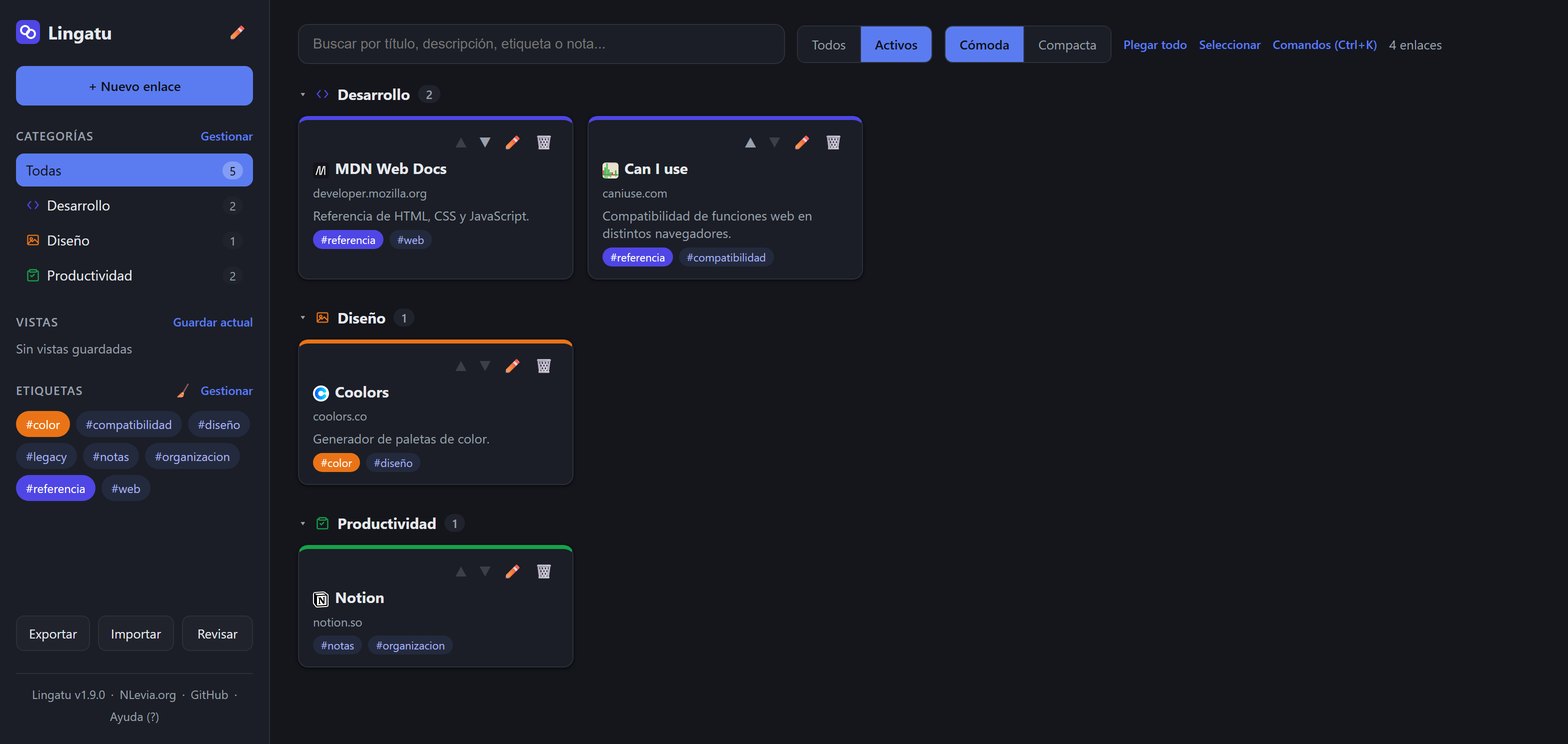Screen dimensions: 1568x744
Task: Delete the Notion link with the trash icon
Action: (544, 572)
